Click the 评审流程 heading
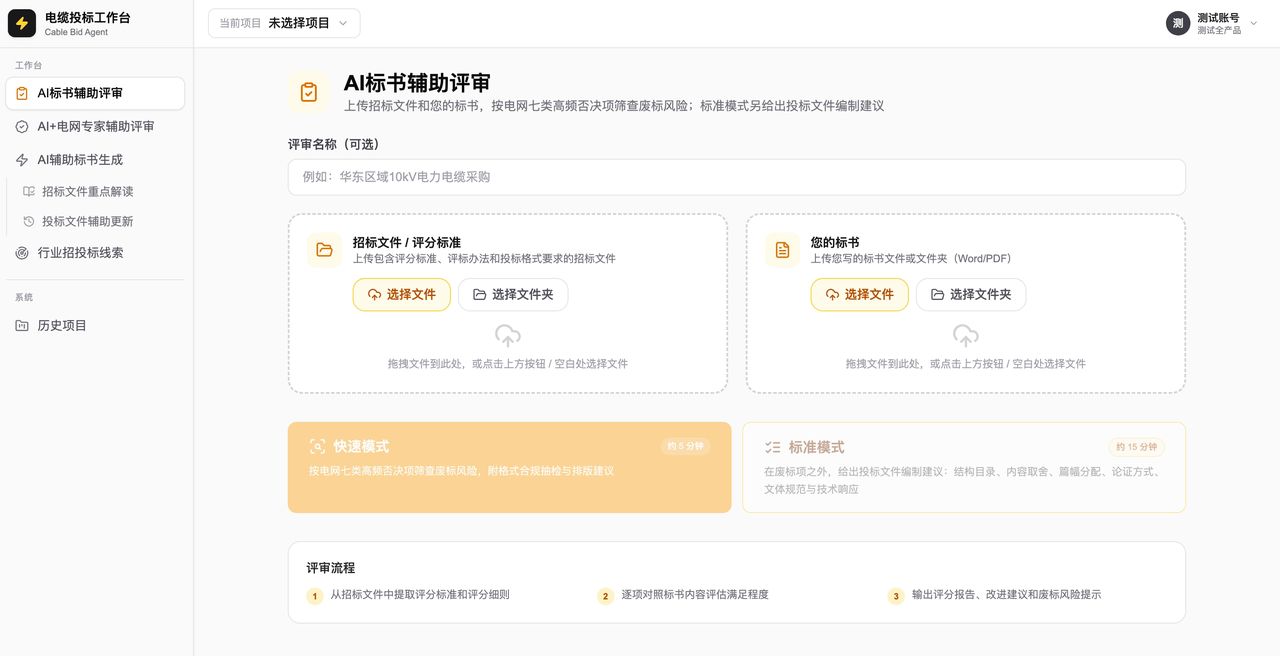Viewport: 1280px width, 656px height. [331, 568]
